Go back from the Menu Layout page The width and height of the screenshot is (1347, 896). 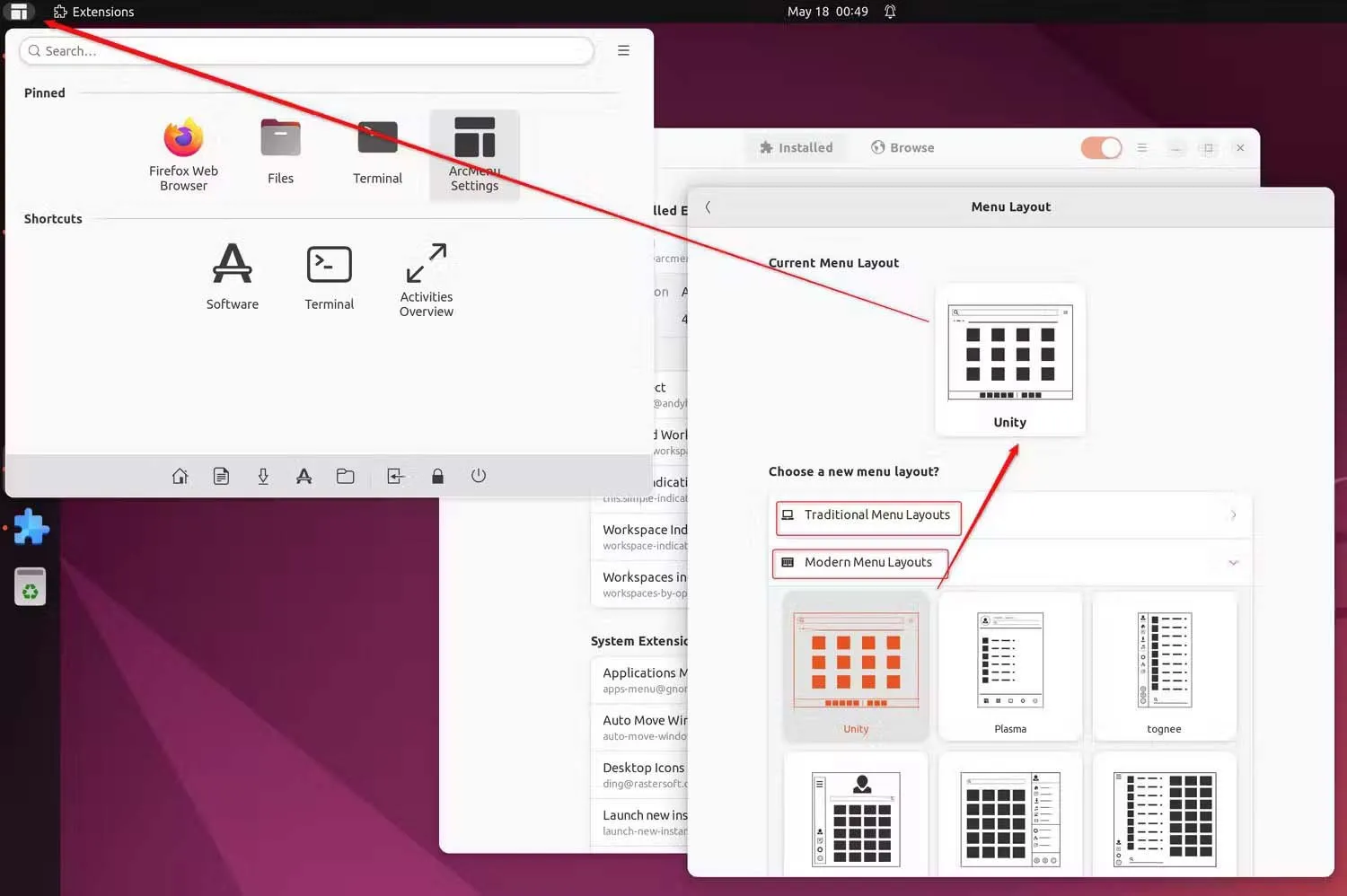tap(708, 207)
